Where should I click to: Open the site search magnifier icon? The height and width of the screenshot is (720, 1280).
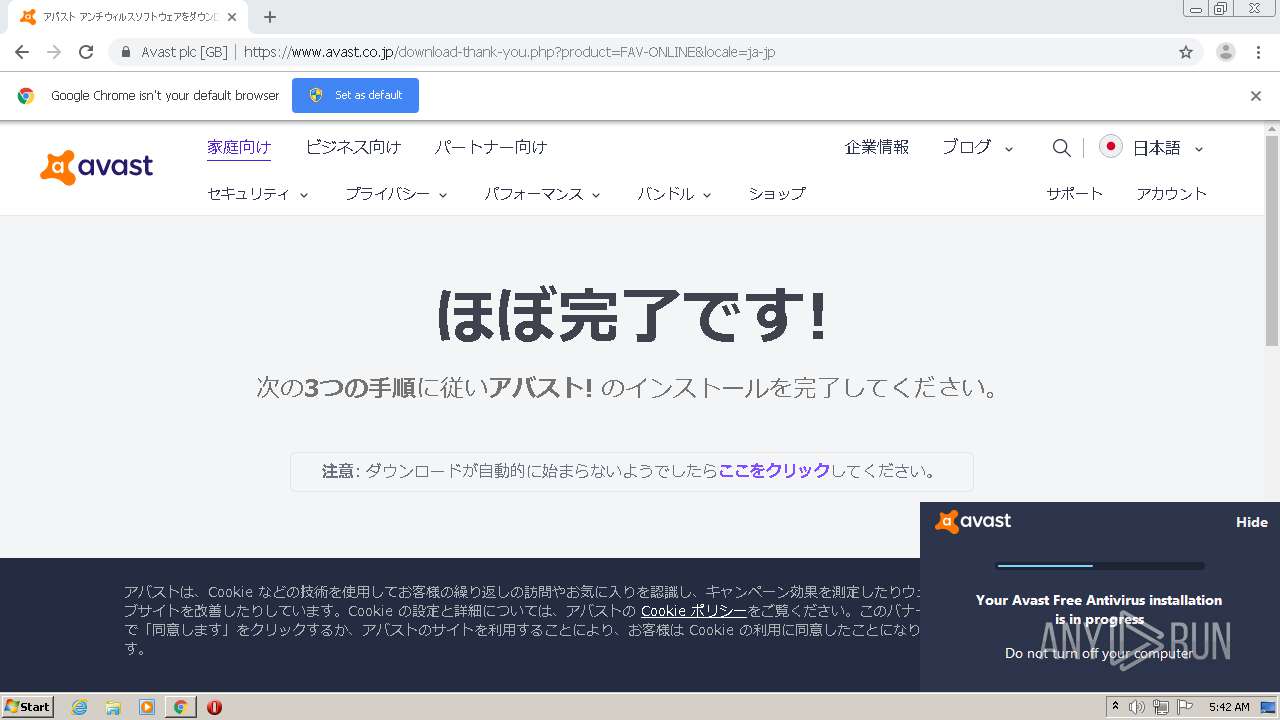pos(1061,148)
